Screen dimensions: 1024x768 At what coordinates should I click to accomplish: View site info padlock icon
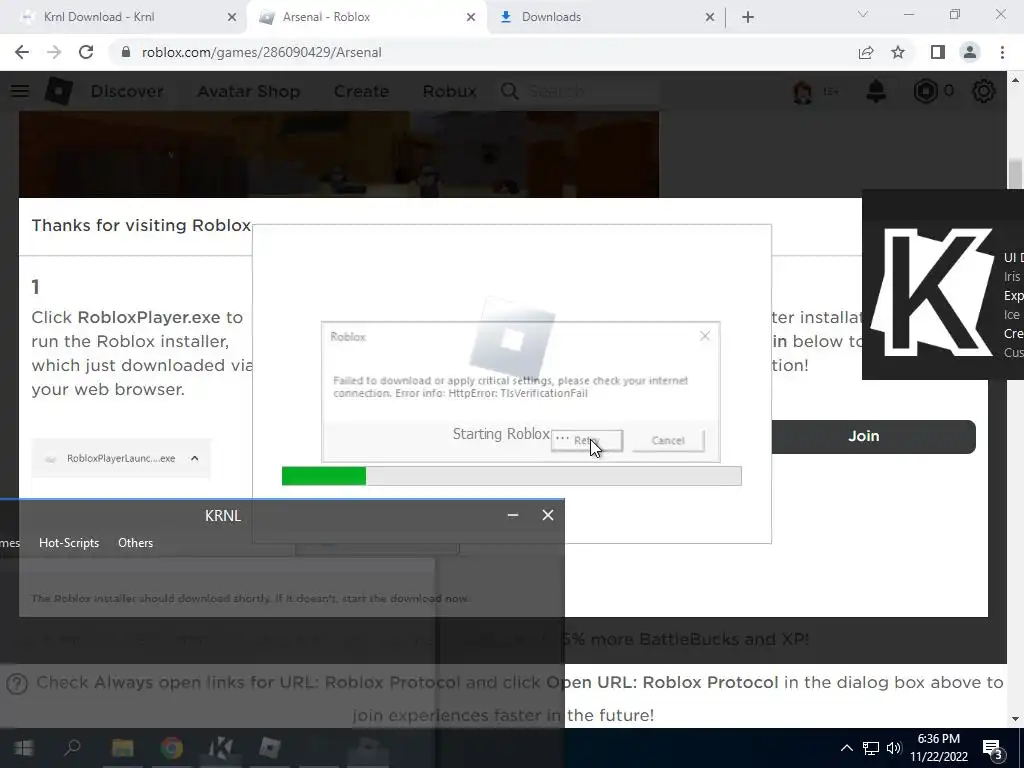[x=126, y=52]
